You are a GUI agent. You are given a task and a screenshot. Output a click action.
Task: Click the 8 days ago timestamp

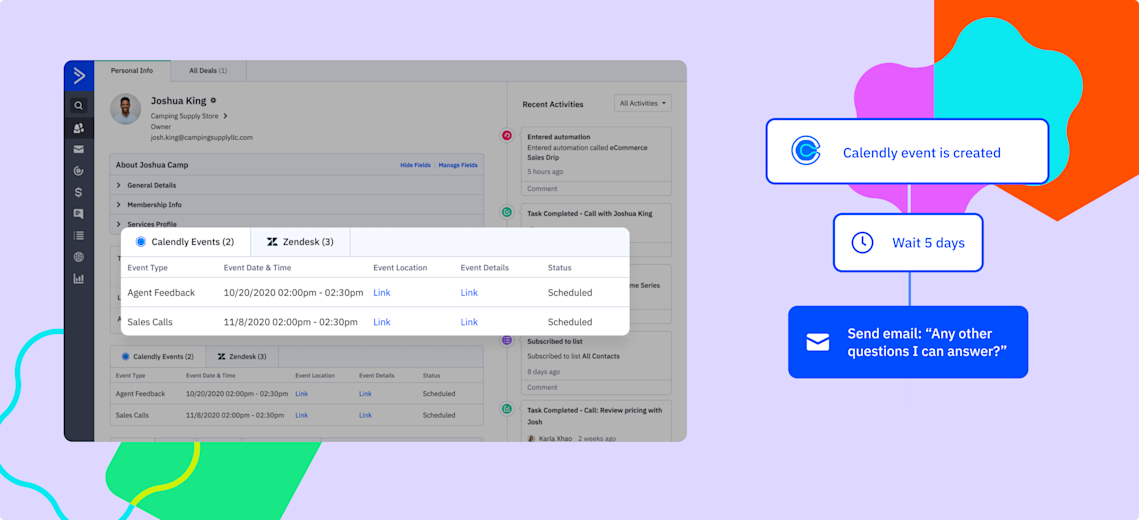click(543, 371)
